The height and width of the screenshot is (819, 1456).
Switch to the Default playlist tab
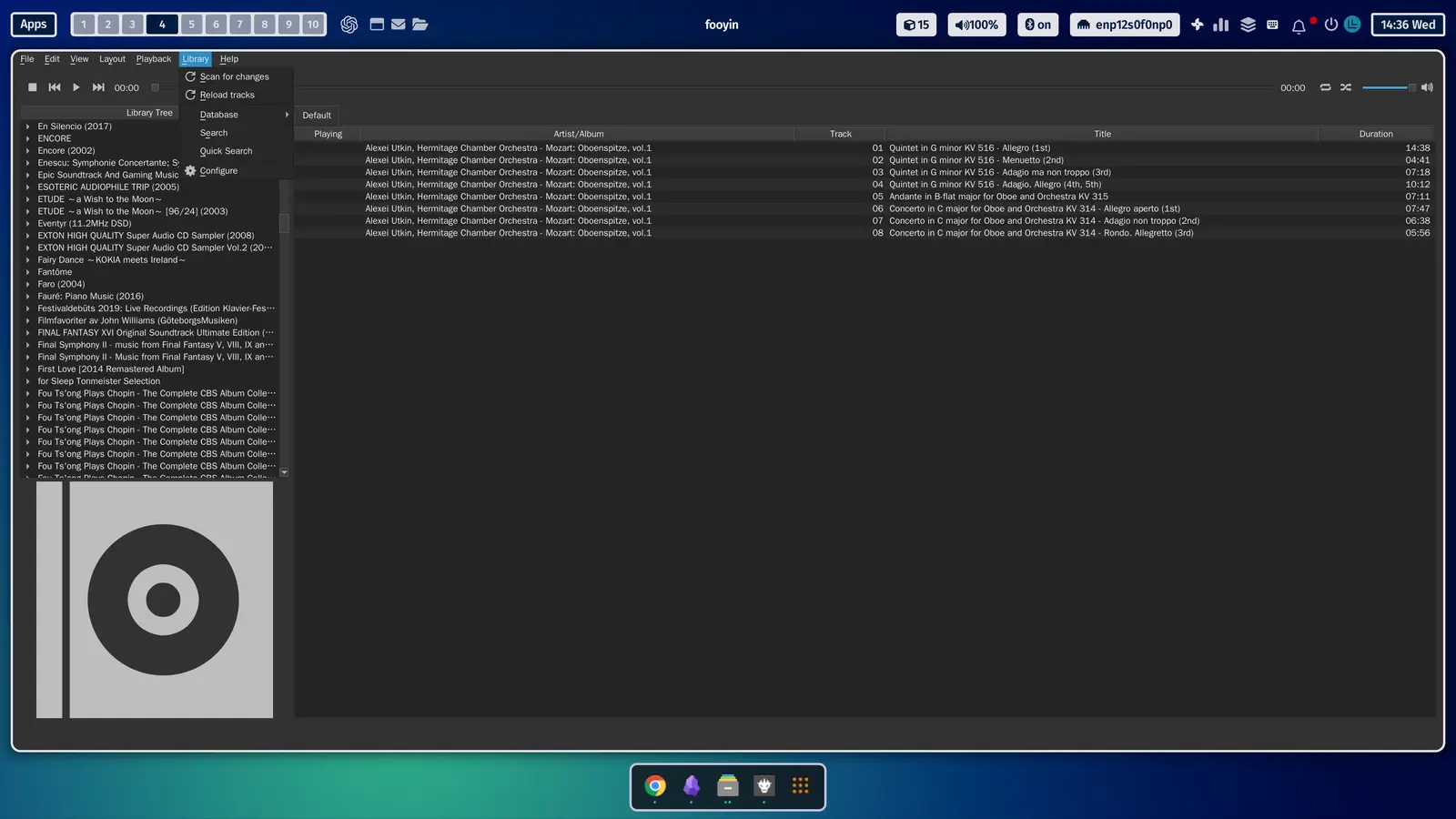(317, 116)
